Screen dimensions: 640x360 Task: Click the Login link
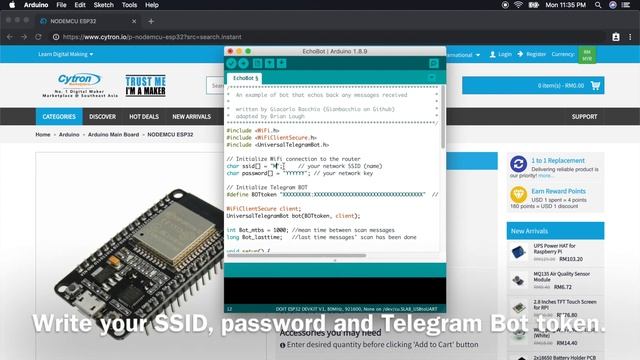(x=500, y=54)
